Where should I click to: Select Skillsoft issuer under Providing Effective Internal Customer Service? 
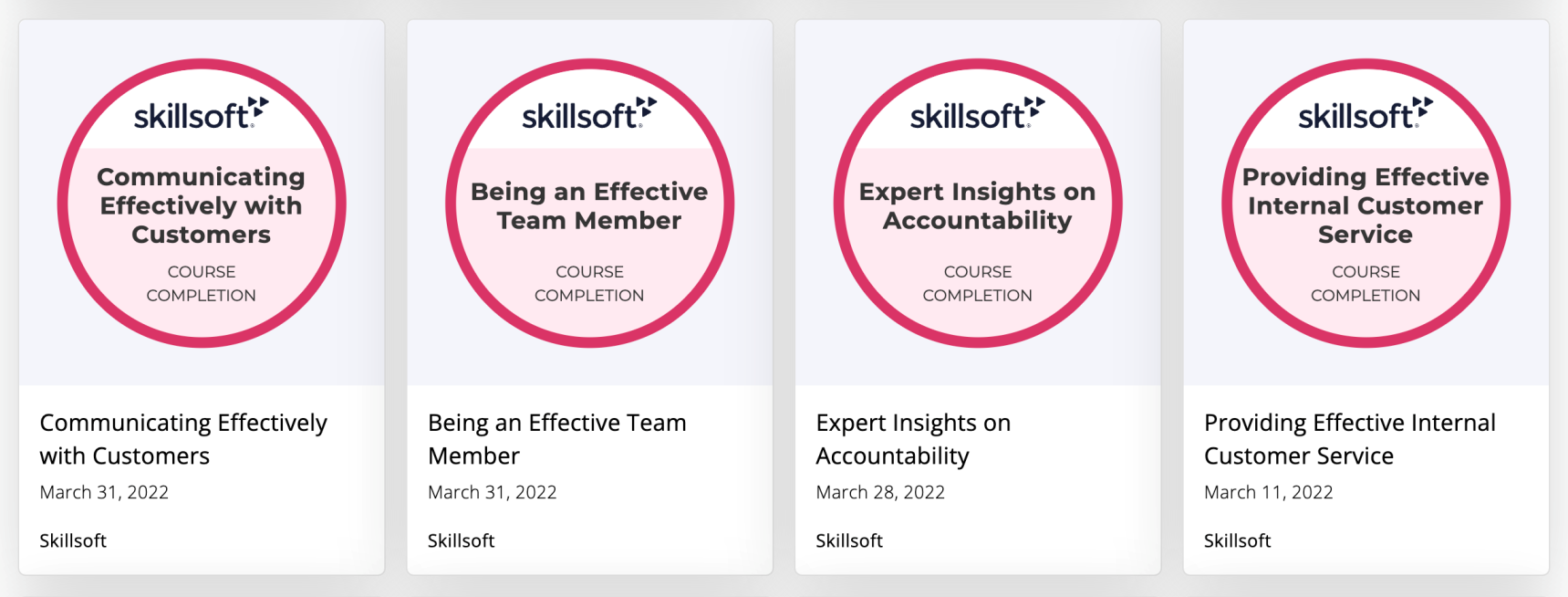(x=1237, y=540)
